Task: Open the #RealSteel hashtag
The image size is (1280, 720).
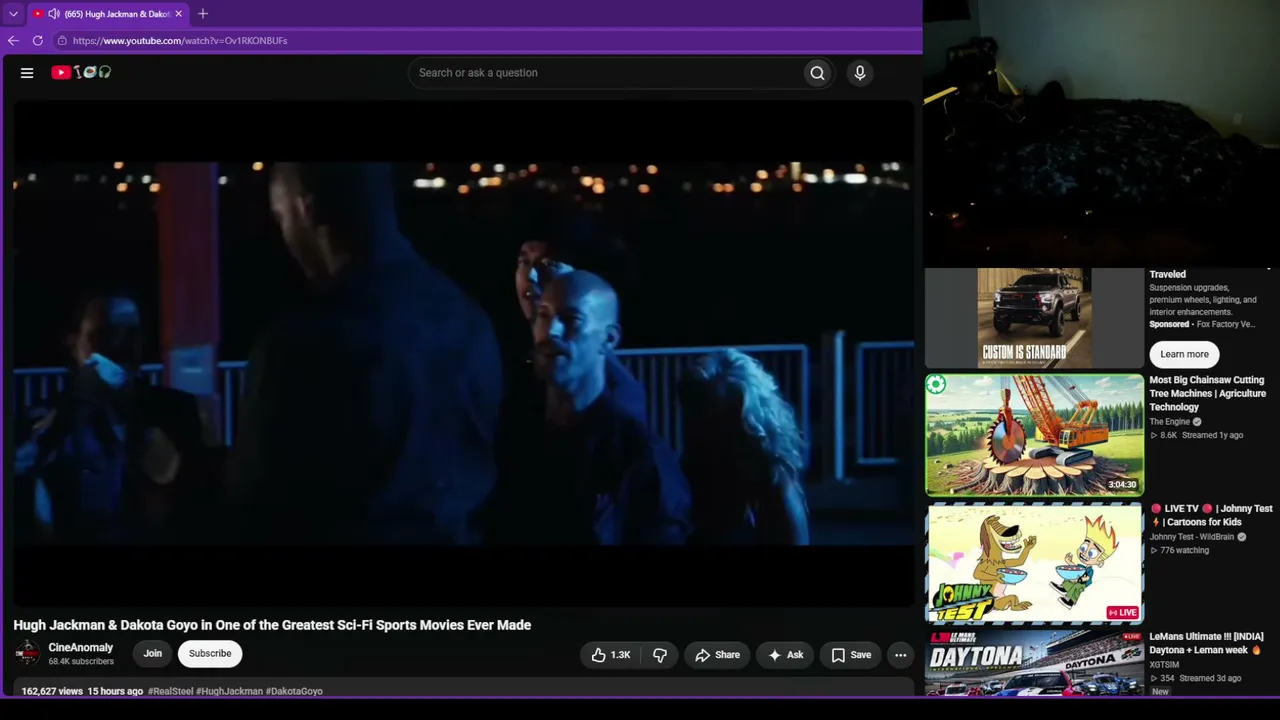Action: 170,691
